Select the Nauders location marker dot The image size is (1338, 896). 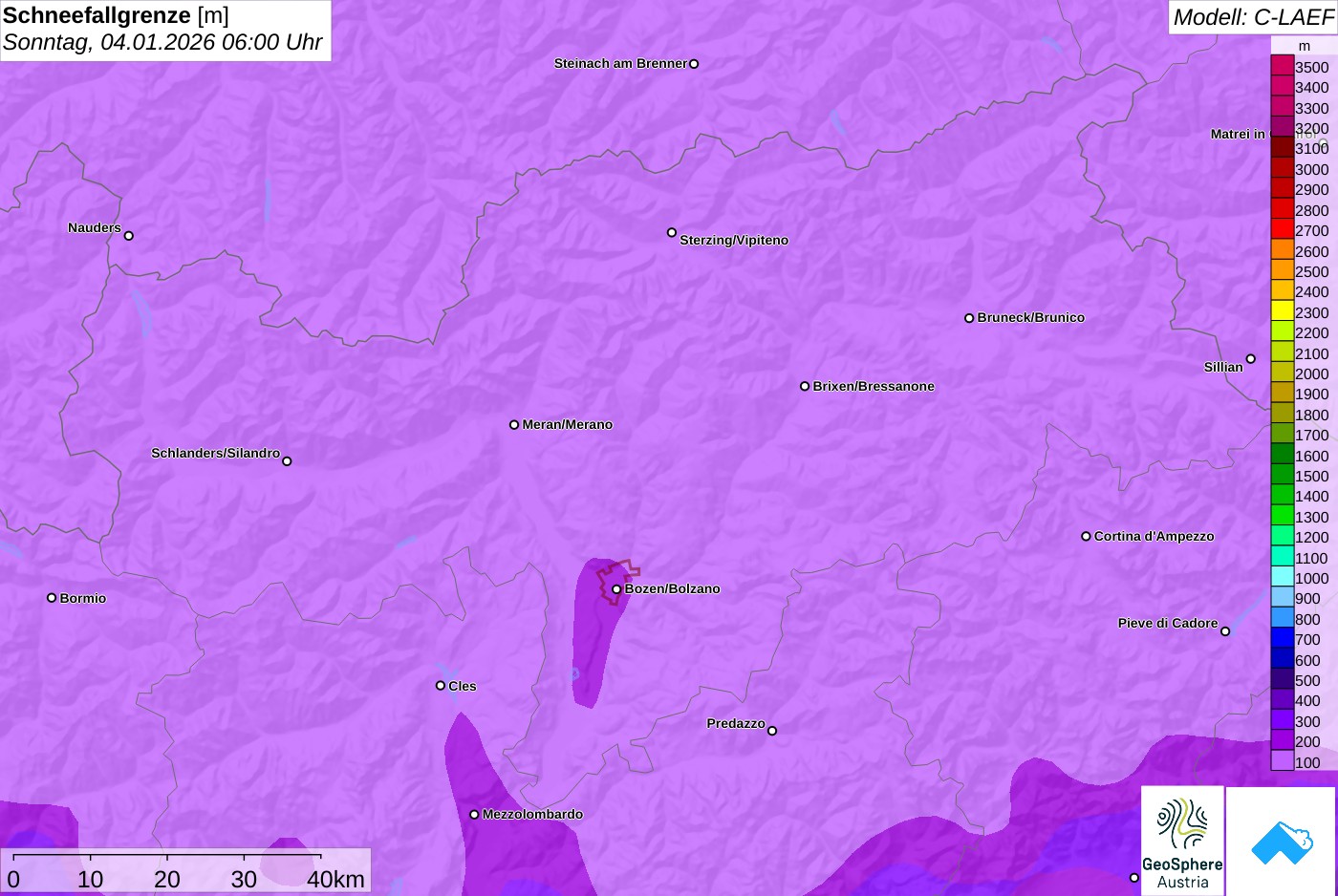click(x=129, y=235)
